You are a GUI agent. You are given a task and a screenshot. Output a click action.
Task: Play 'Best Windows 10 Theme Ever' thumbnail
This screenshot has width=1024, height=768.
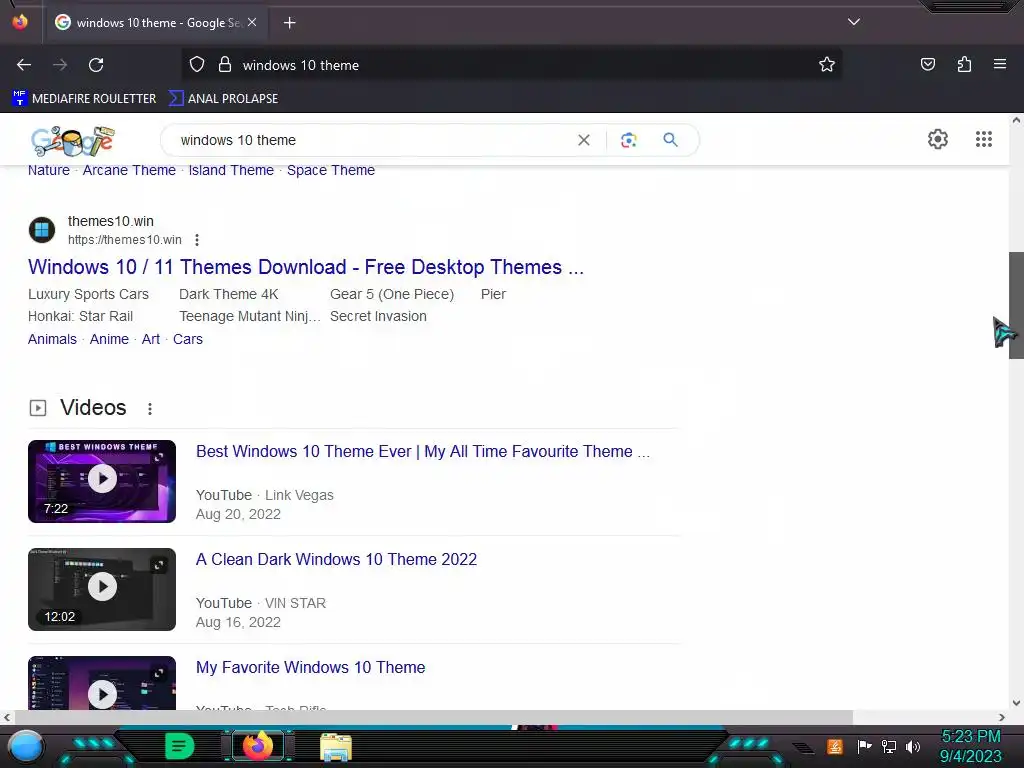pos(102,481)
